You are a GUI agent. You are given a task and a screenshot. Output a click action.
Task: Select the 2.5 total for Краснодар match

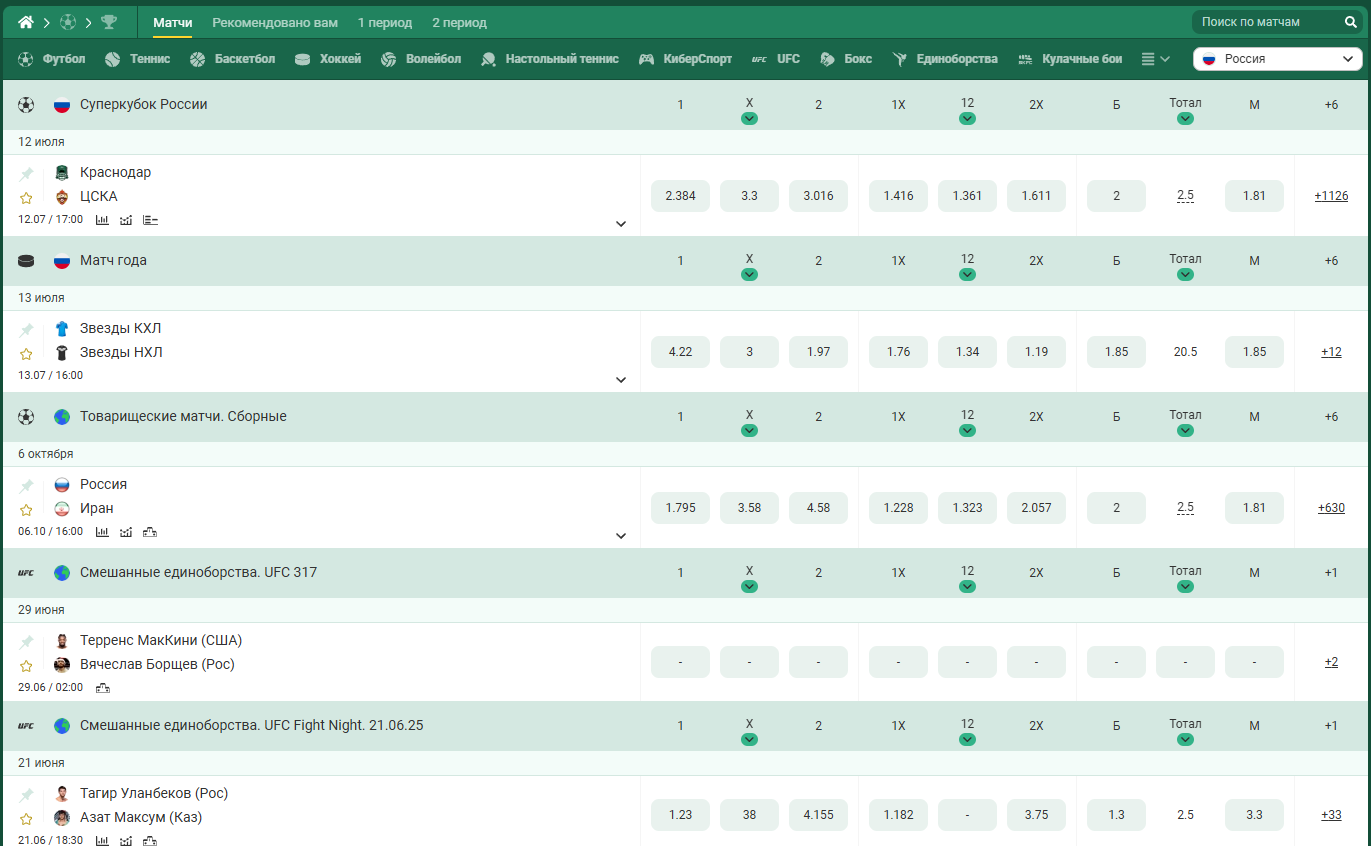tap(1185, 196)
